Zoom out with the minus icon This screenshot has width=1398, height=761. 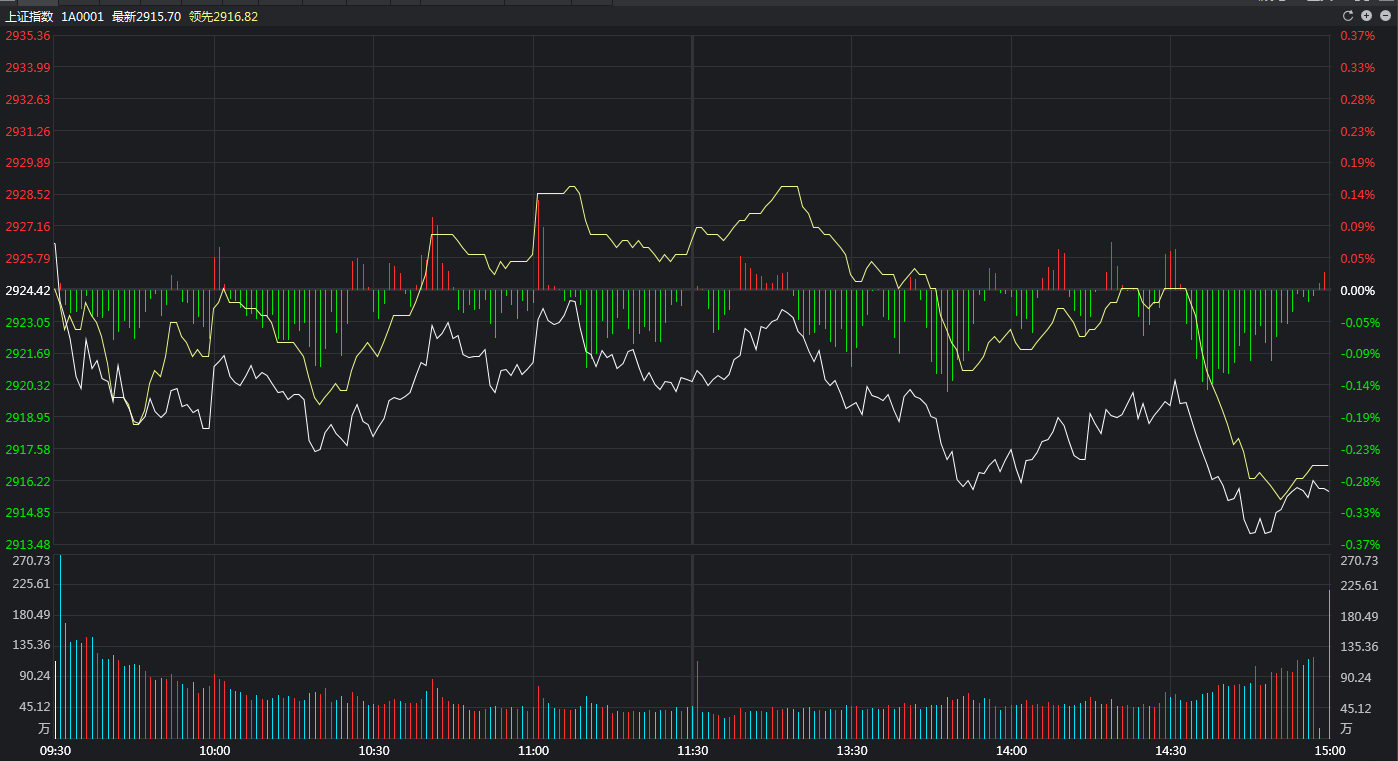[1384, 16]
